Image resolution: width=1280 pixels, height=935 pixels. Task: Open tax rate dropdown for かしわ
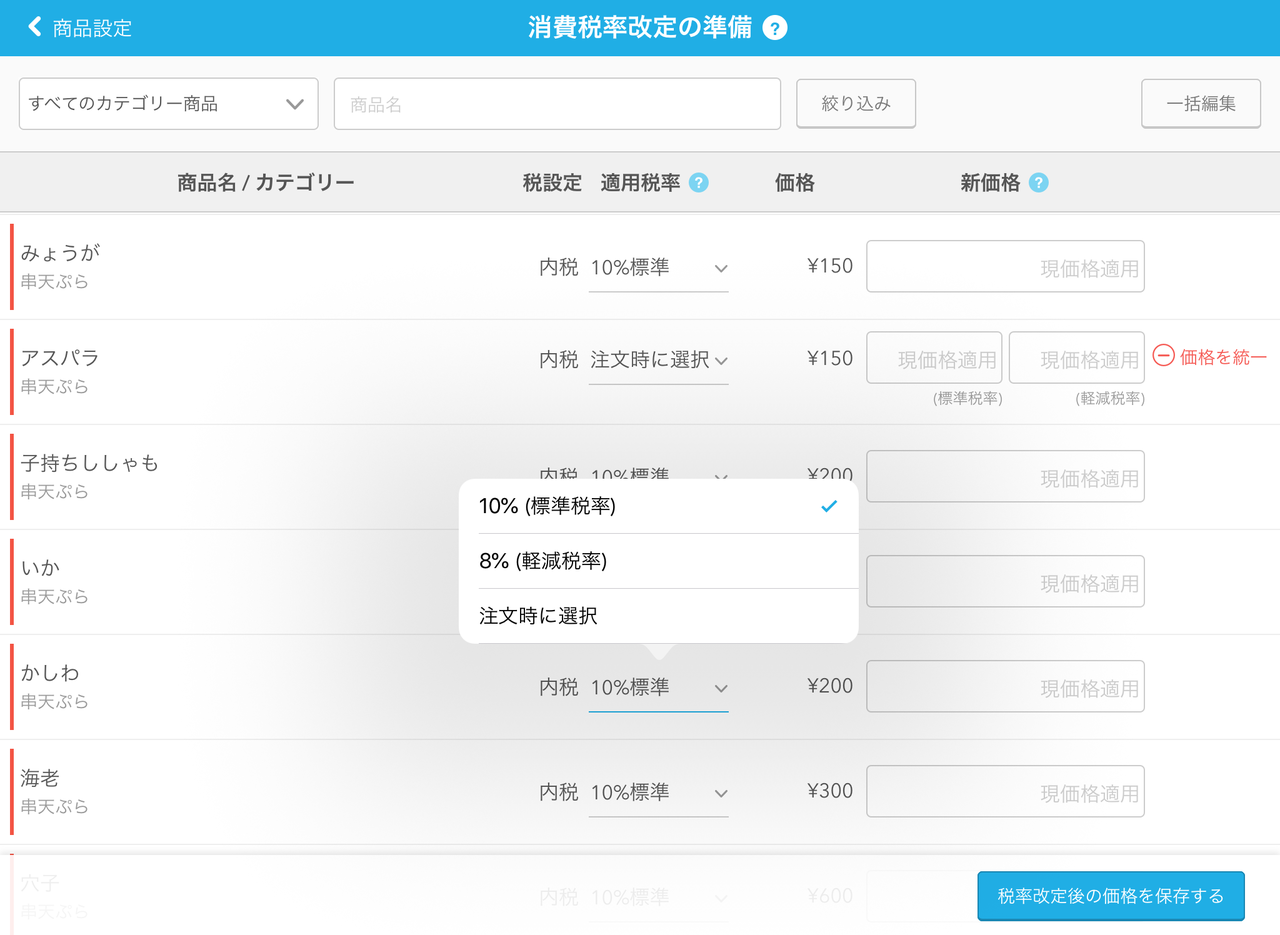pyautogui.click(x=659, y=688)
